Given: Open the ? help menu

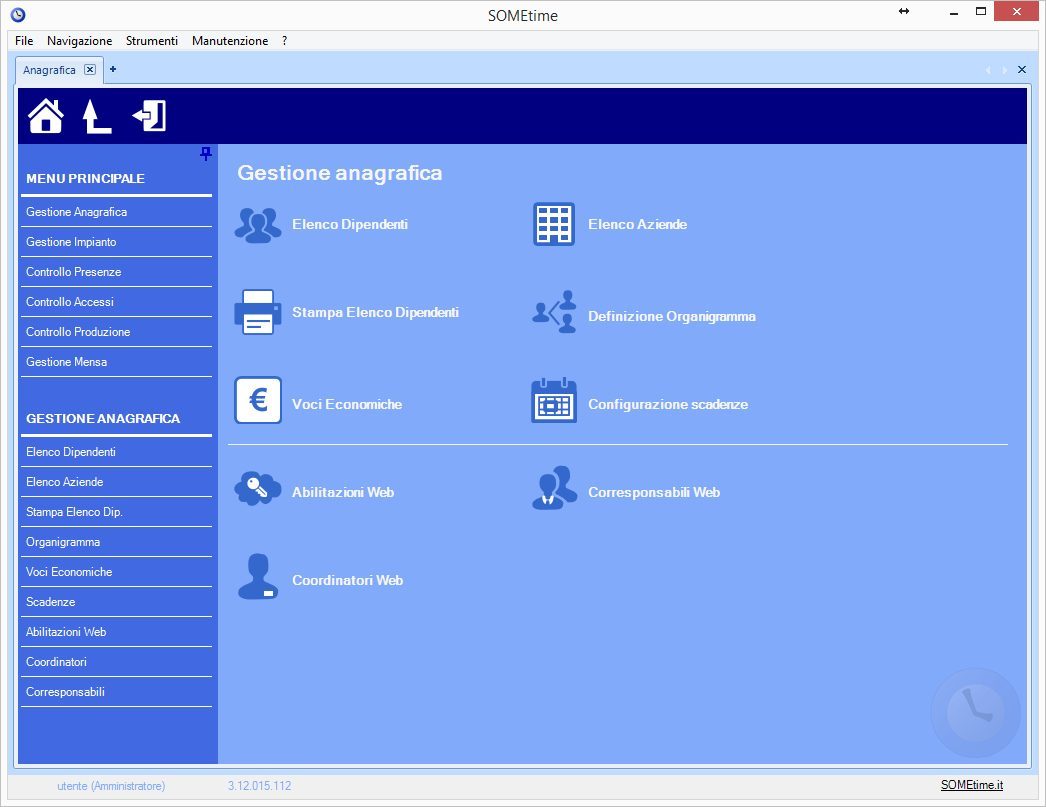Looking at the screenshot, I should [284, 41].
